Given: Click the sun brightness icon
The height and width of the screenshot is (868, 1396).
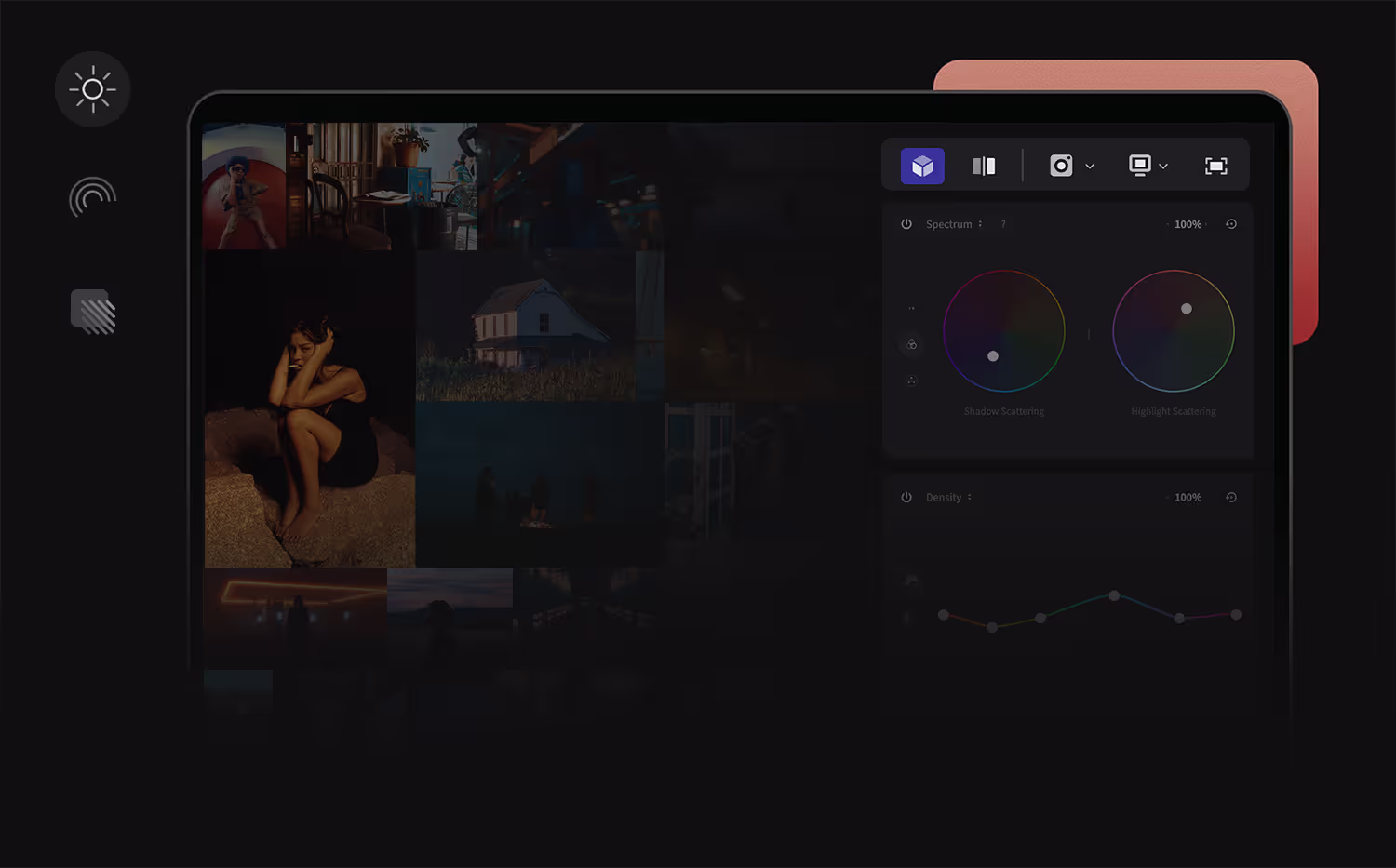Looking at the screenshot, I should click(x=93, y=89).
